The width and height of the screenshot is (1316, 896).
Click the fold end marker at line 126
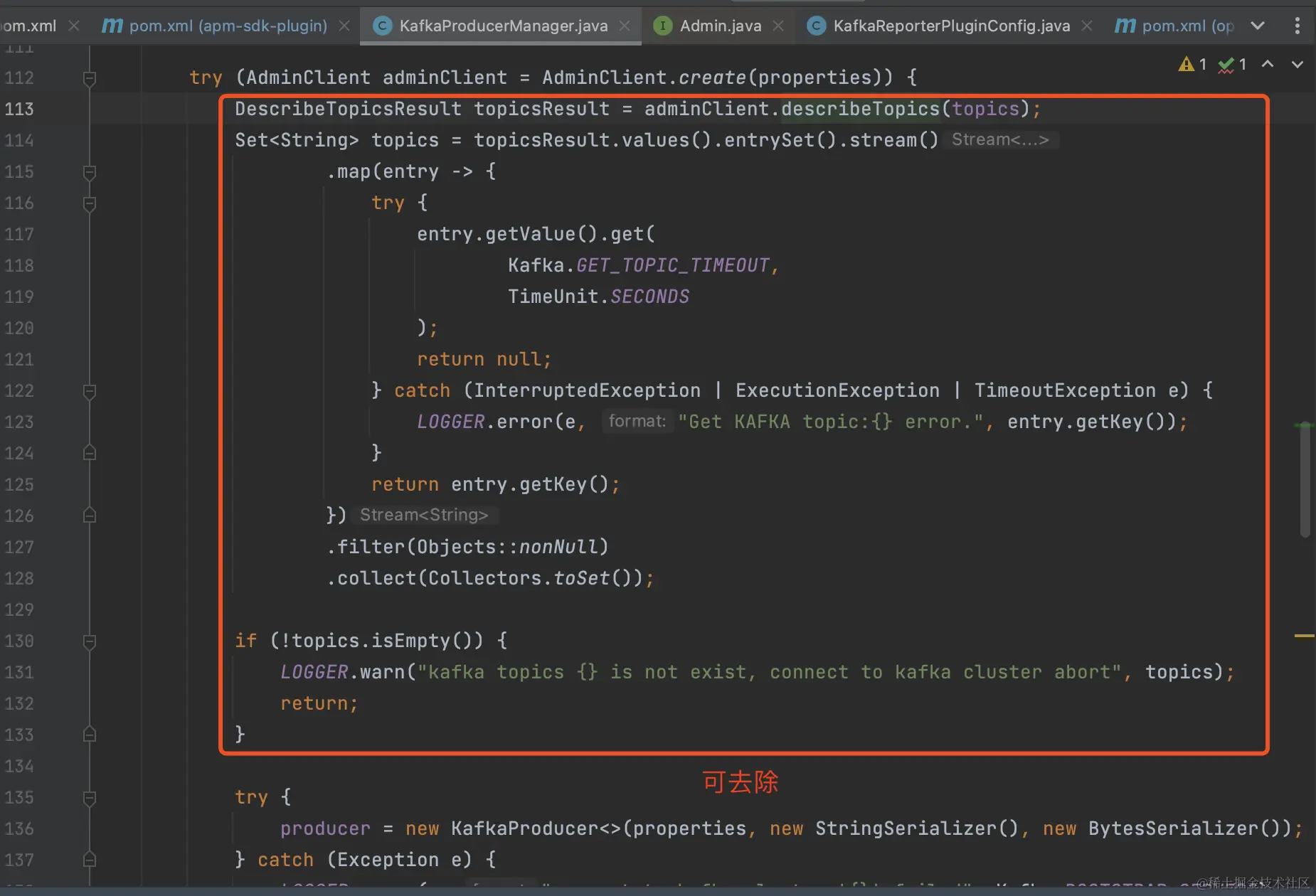[90, 516]
